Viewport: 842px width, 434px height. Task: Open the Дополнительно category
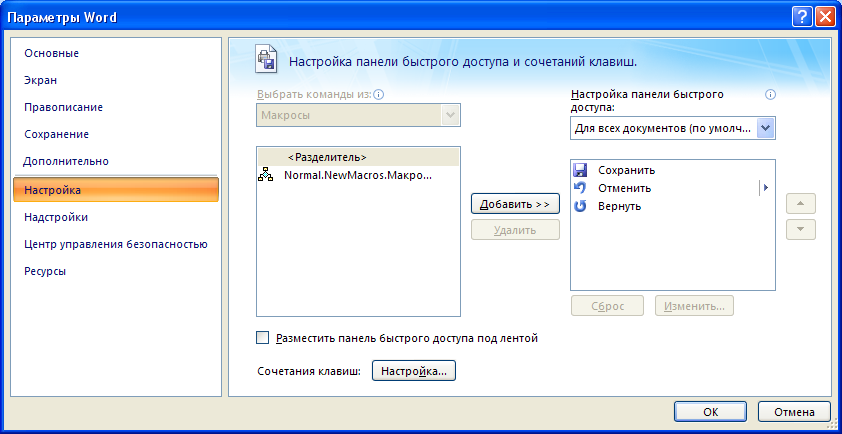(x=66, y=161)
